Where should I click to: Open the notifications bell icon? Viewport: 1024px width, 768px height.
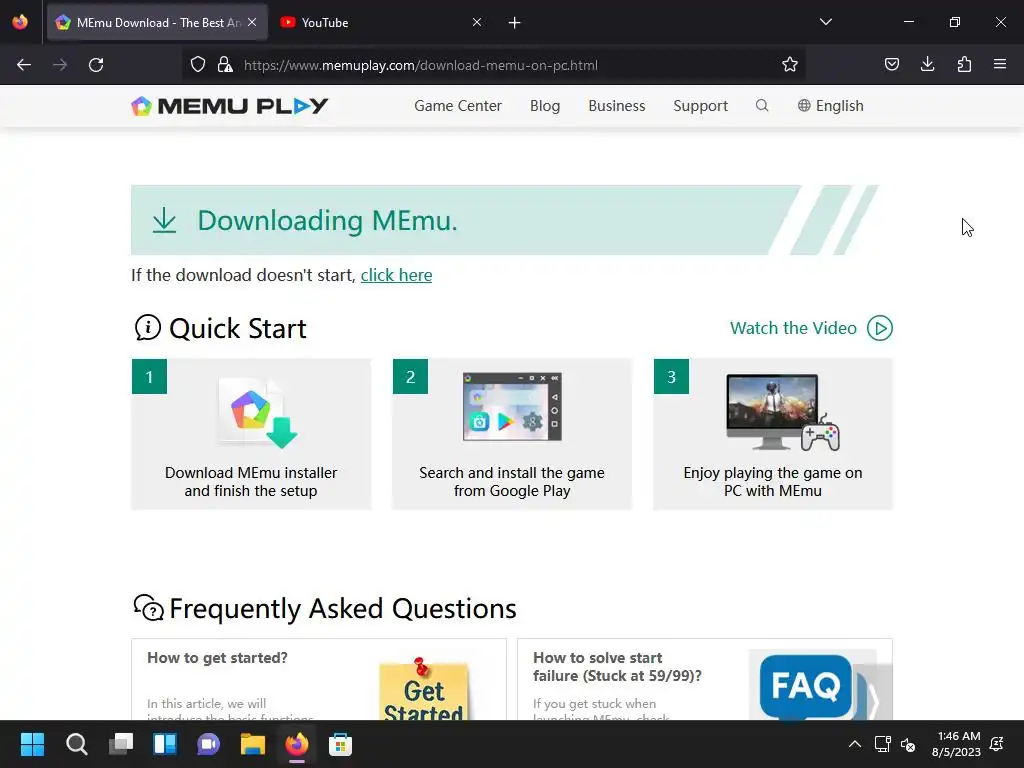pos(997,744)
